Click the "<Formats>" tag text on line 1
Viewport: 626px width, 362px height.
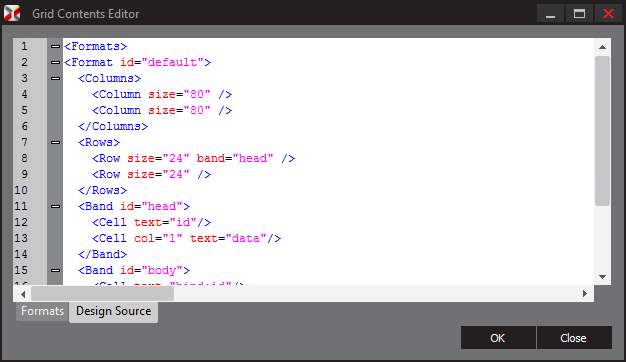[x=95, y=46]
